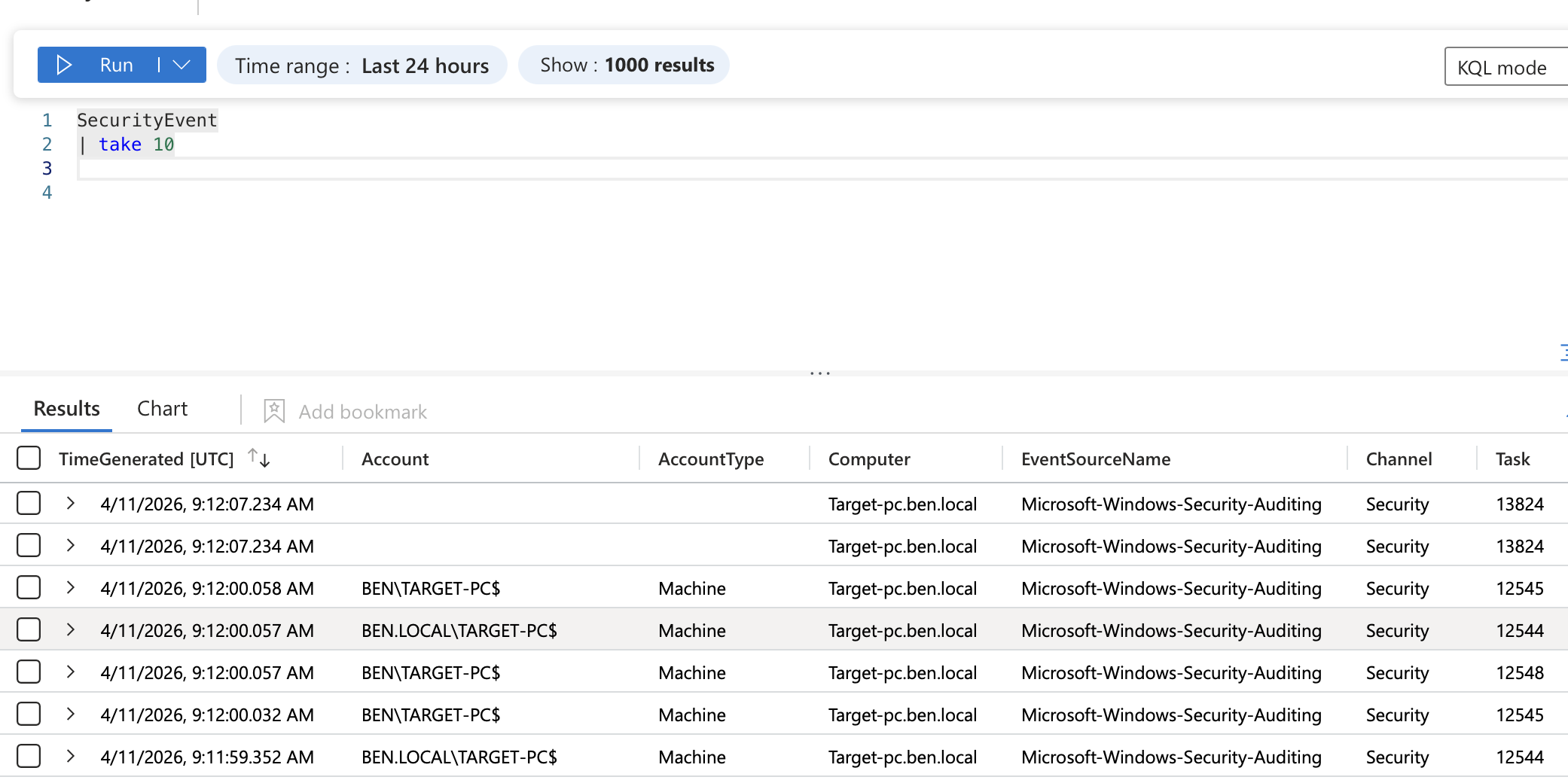This screenshot has height=783, width=1568.
Task: Switch to KQL mode
Action: point(1502,67)
